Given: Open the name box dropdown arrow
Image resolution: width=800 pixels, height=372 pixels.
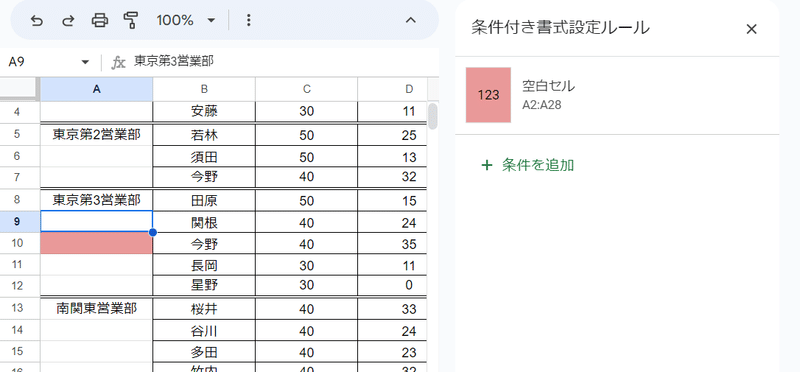Looking at the screenshot, I should [x=85, y=62].
